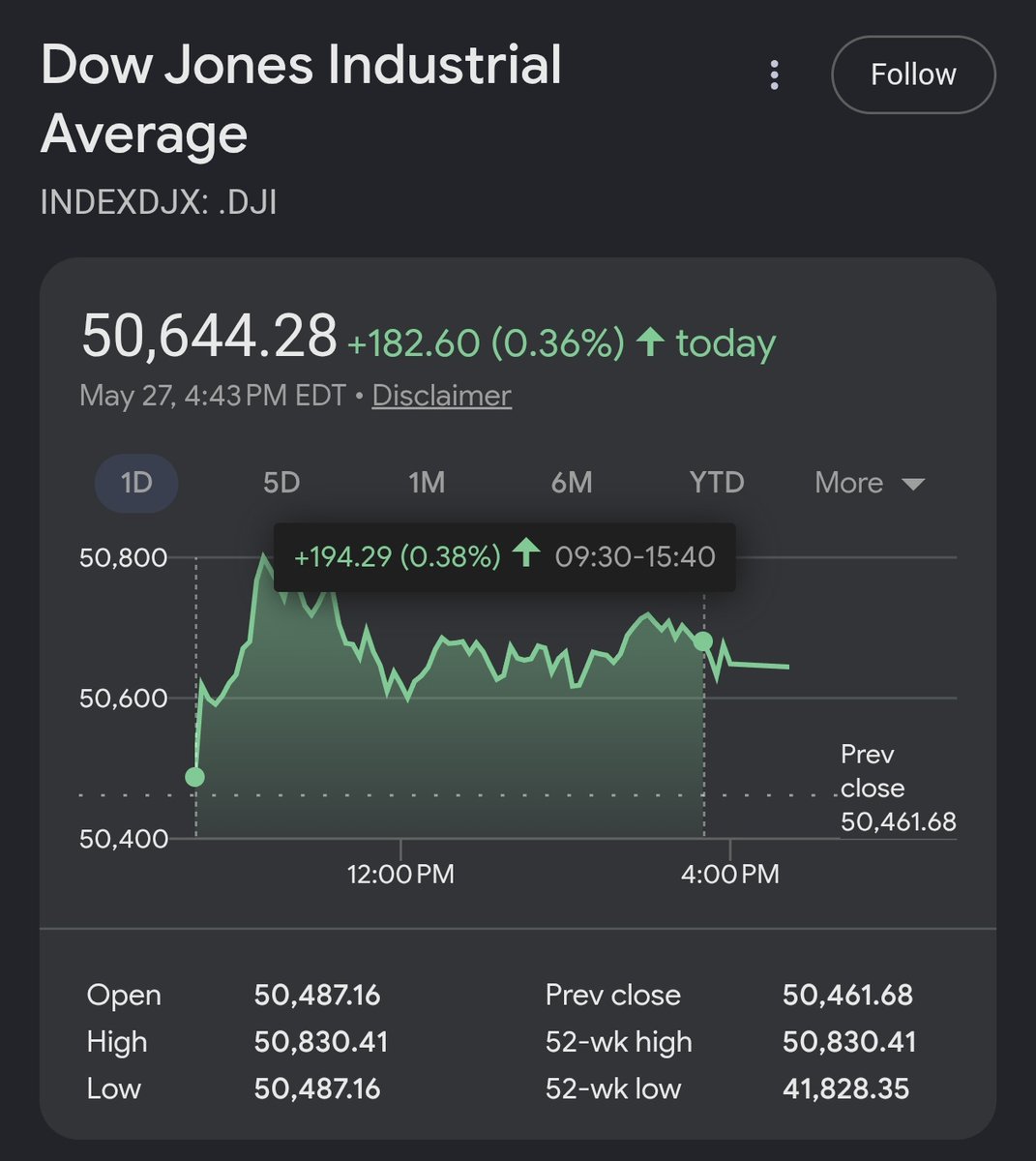The height and width of the screenshot is (1161, 1036).
Task: Click the green up arrow beside today
Action: pos(650,342)
